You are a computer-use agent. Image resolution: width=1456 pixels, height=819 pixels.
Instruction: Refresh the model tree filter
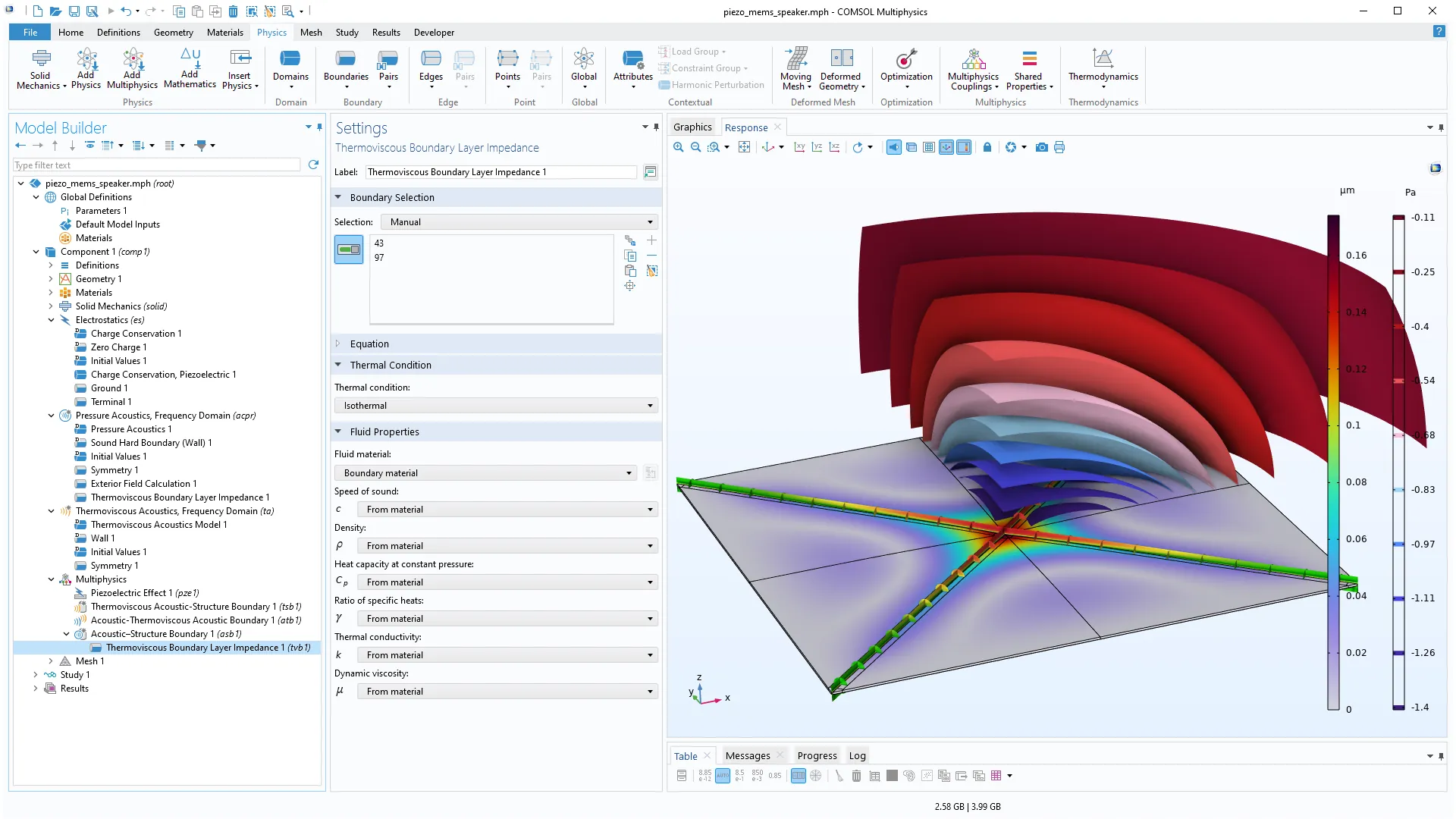click(313, 165)
